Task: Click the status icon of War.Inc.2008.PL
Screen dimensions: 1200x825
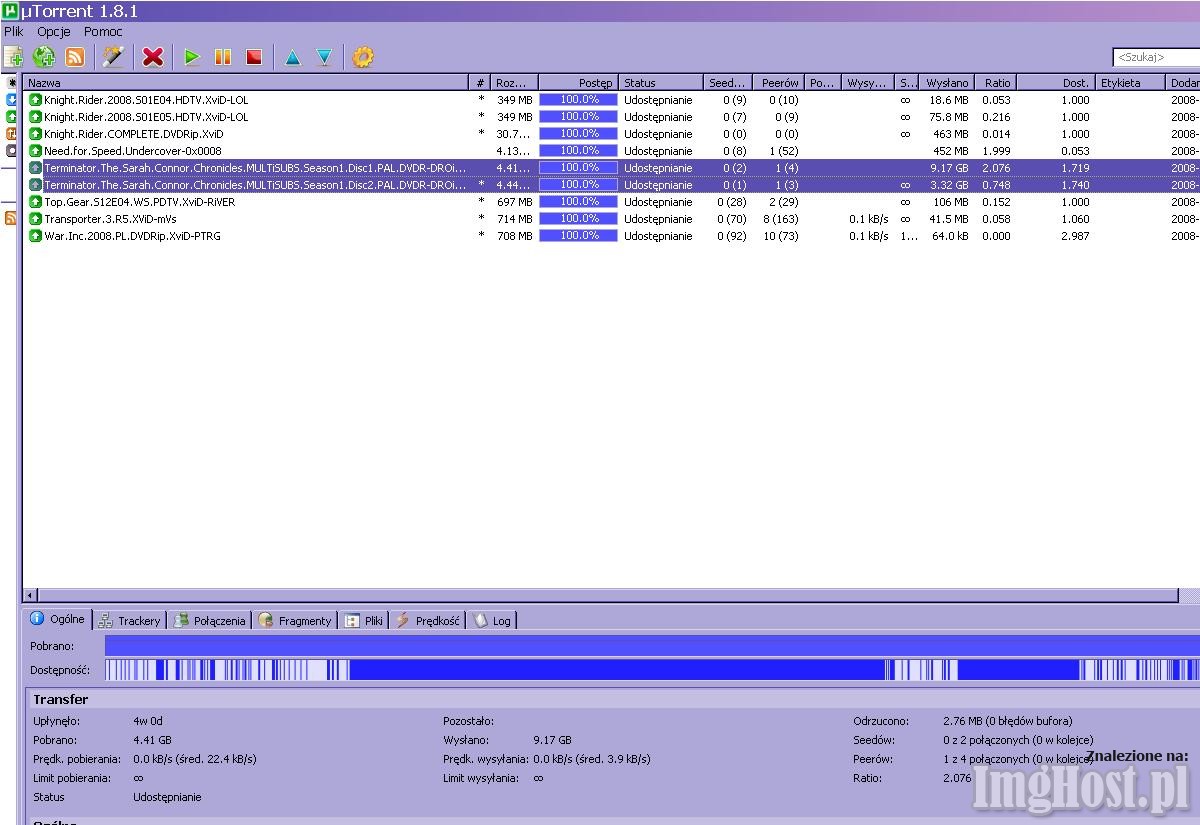Action: [35, 236]
